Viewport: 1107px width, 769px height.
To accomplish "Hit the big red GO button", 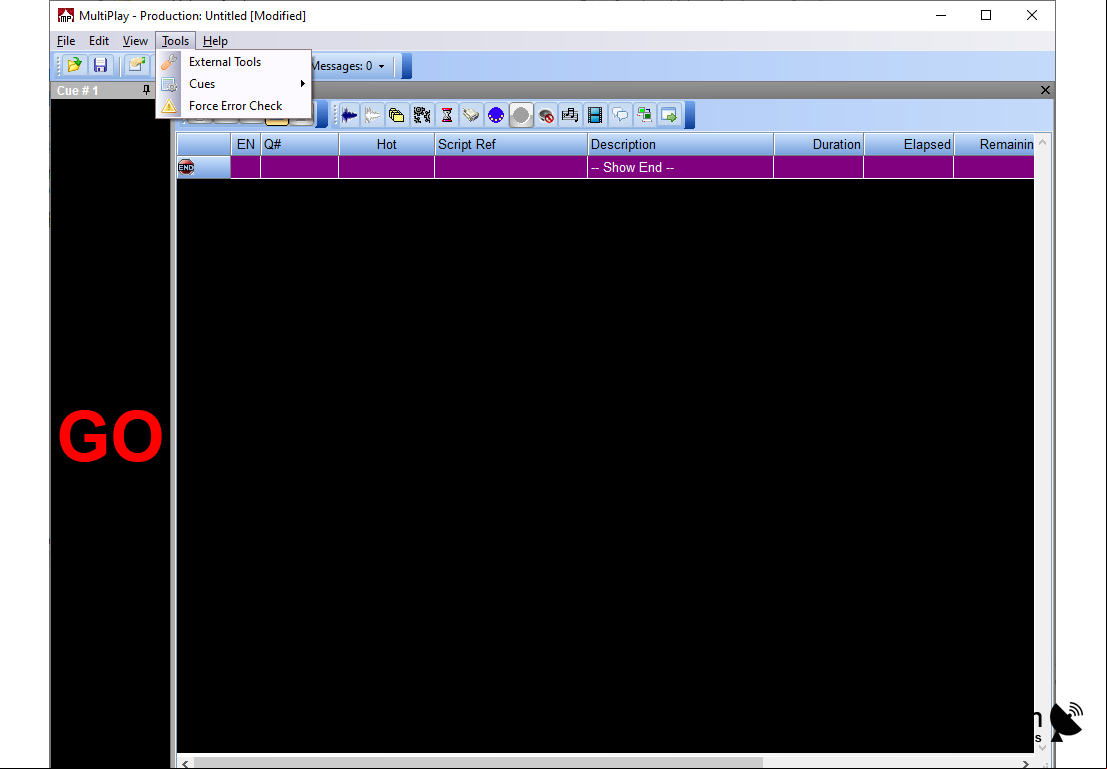I will pos(110,437).
